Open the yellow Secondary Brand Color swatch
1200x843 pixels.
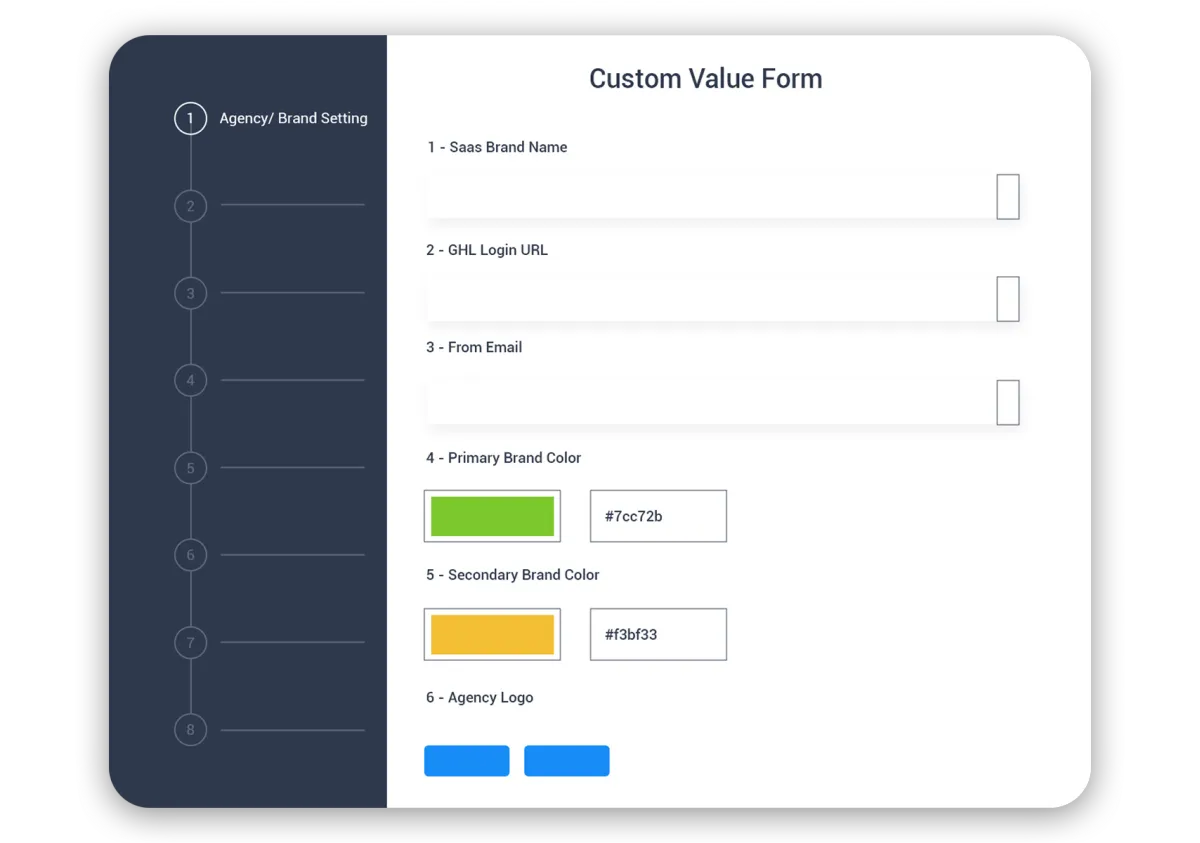[492, 634]
